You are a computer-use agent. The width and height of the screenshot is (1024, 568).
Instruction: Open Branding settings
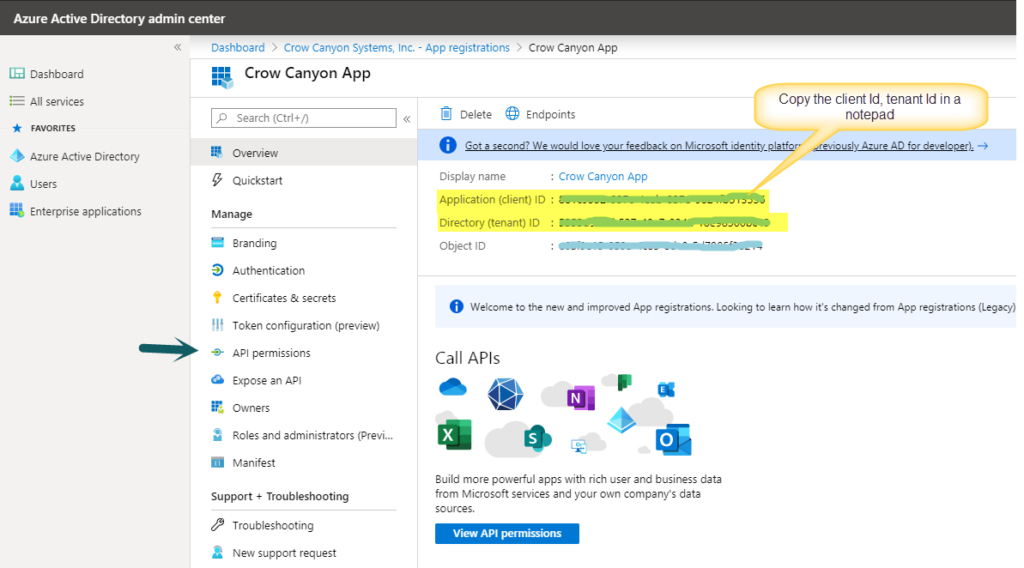click(255, 244)
